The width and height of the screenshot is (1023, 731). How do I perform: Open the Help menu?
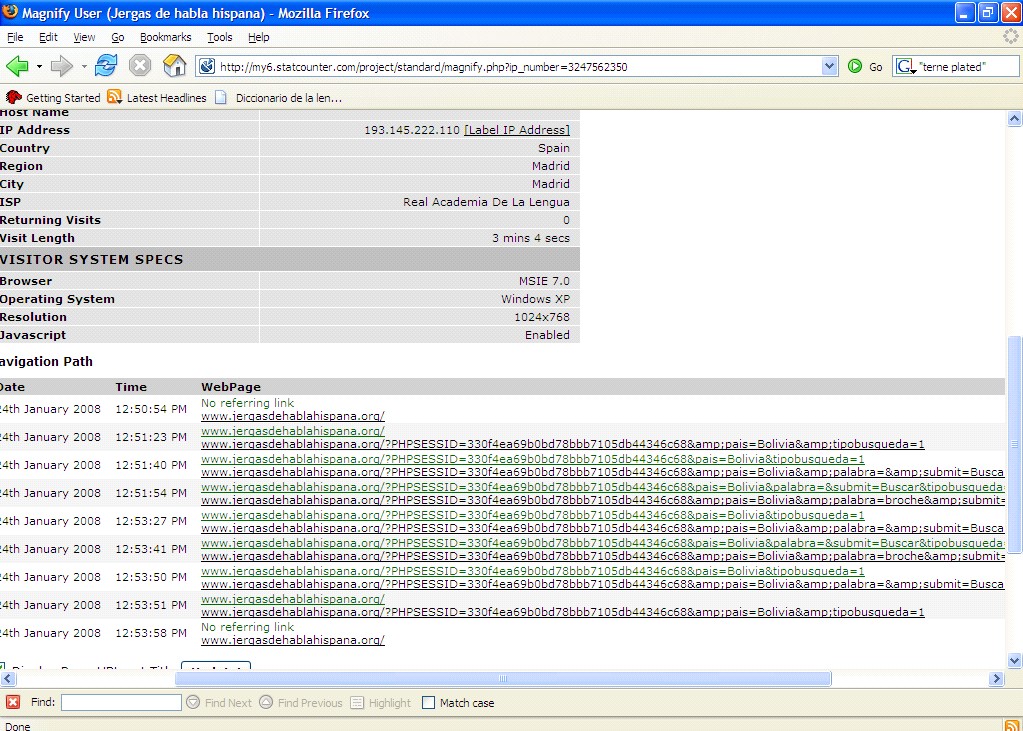point(258,37)
